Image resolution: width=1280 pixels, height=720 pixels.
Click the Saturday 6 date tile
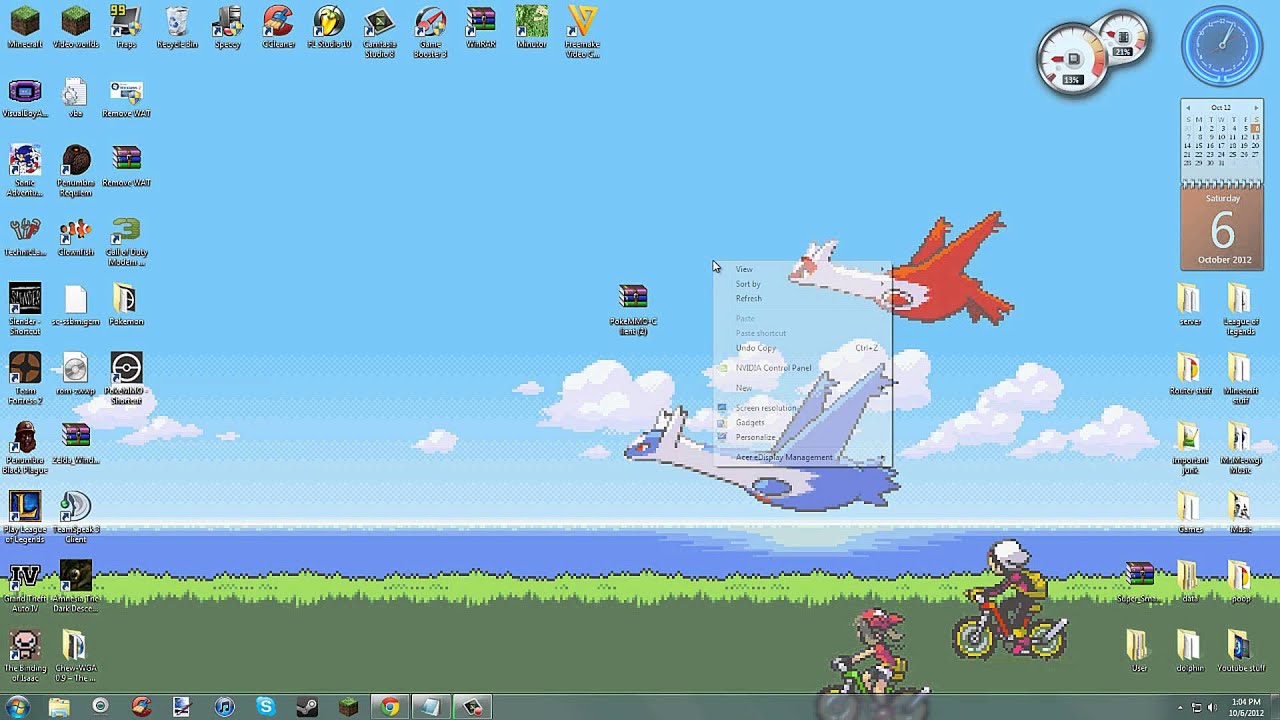[x=1222, y=230]
